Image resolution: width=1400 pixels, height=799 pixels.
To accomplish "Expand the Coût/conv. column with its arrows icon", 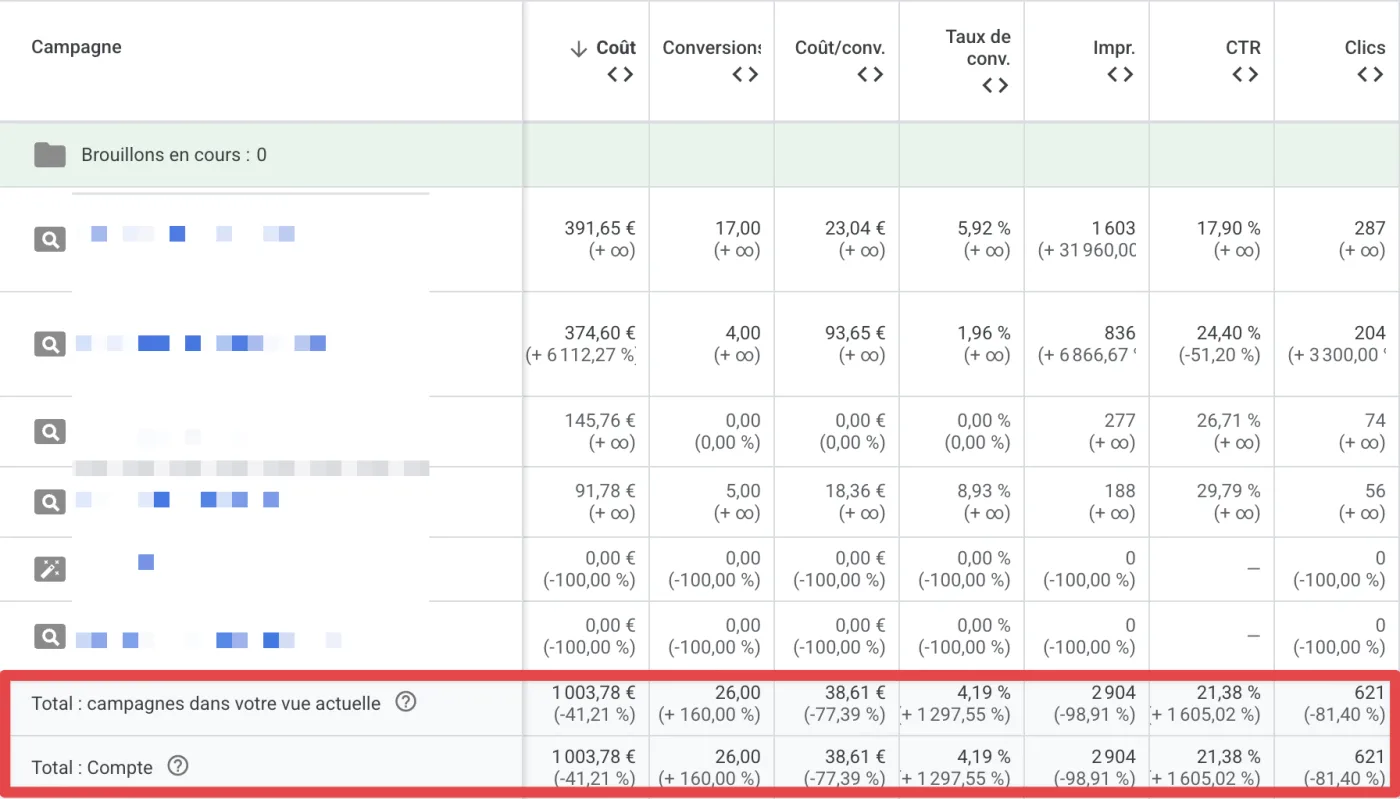I will point(870,74).
